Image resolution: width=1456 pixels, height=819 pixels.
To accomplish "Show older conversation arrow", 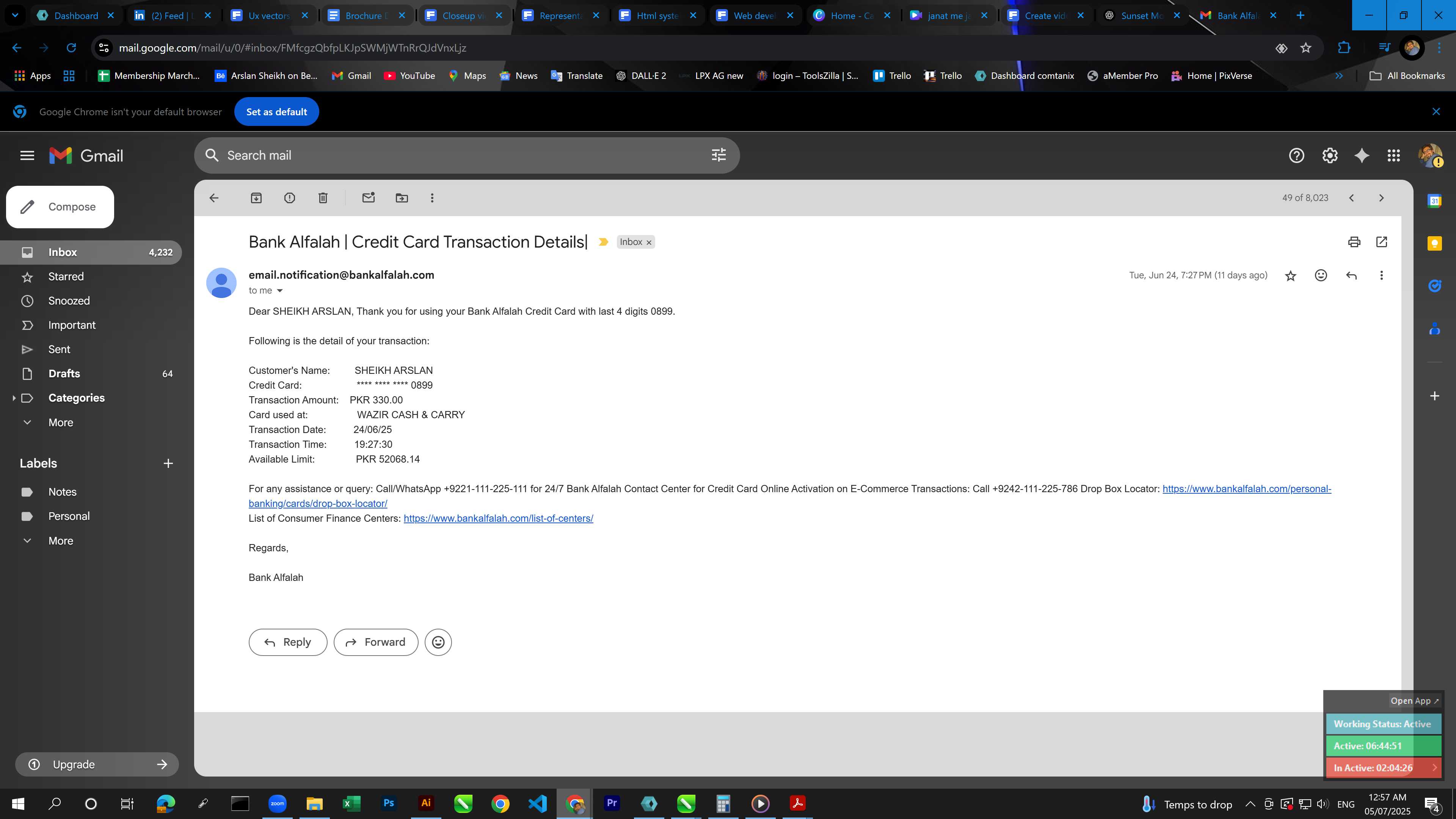I will pyautogui.click(x=1381, y=198).
